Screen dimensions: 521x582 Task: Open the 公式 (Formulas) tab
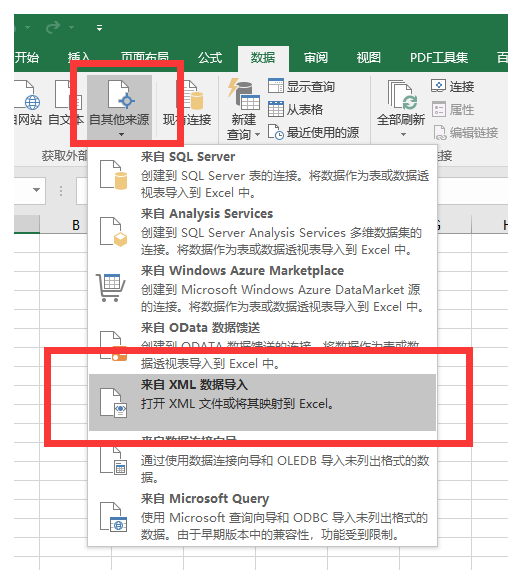tap(210, 58)
